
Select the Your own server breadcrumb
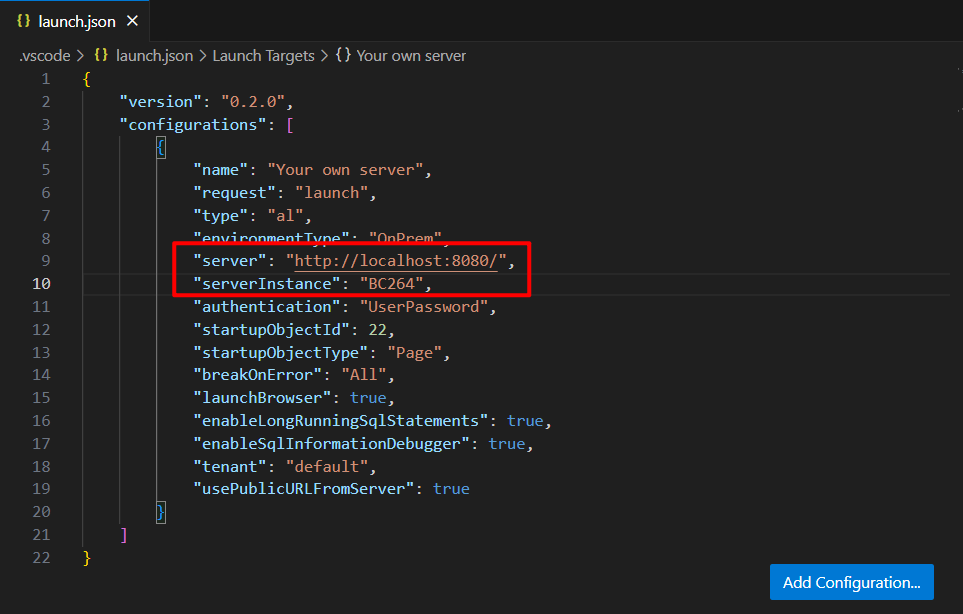click(x=411, y=56)
